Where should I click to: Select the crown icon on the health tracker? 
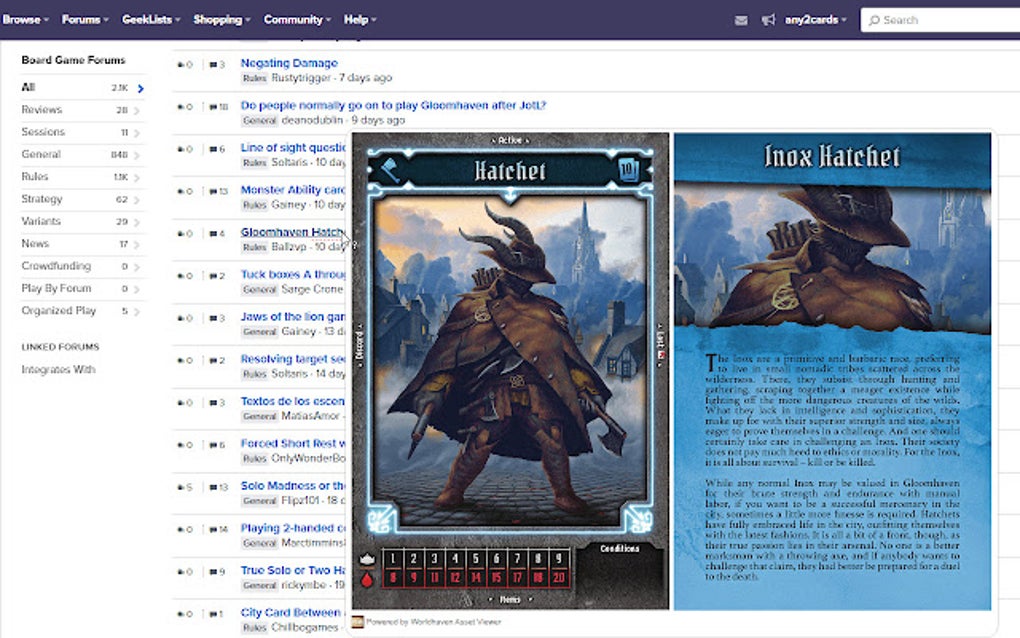[367, 558]
